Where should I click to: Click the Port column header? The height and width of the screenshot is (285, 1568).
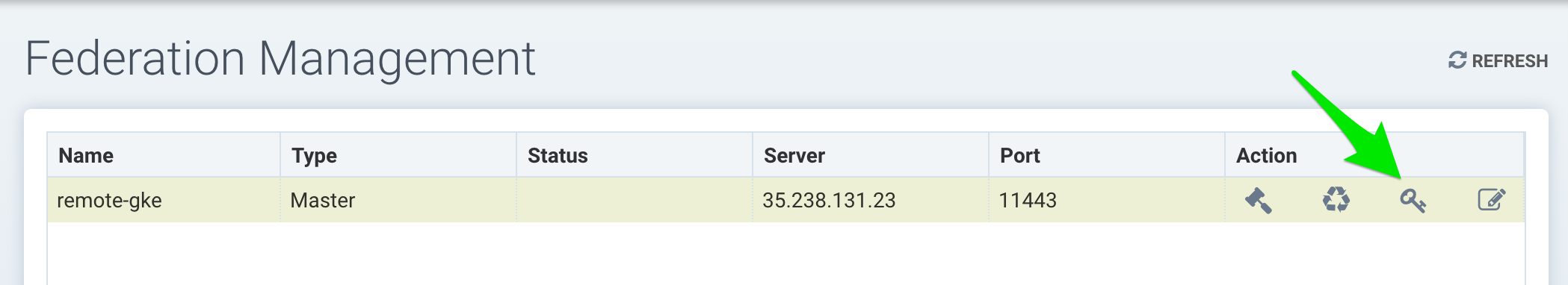point(1020,155)
